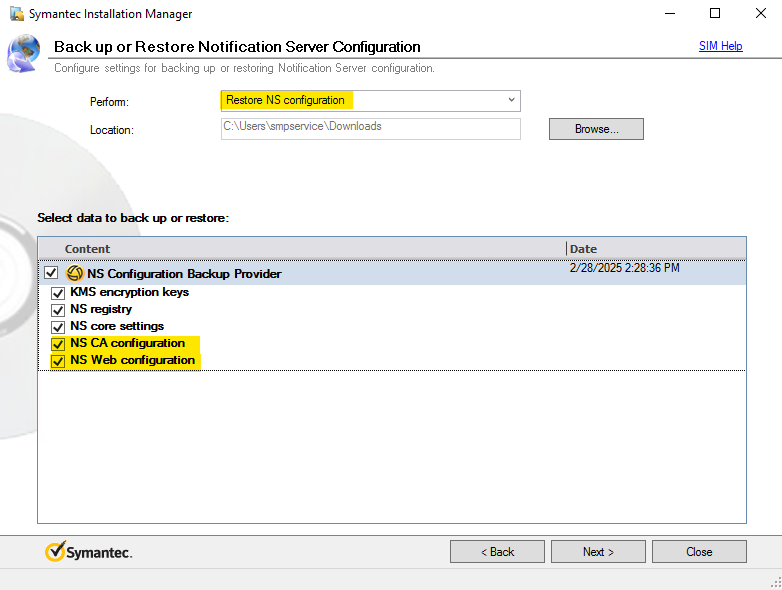This screenshot has height=590, width=782.
Task: Click the backup/restore globe header icon
Action: click(24, 52)
